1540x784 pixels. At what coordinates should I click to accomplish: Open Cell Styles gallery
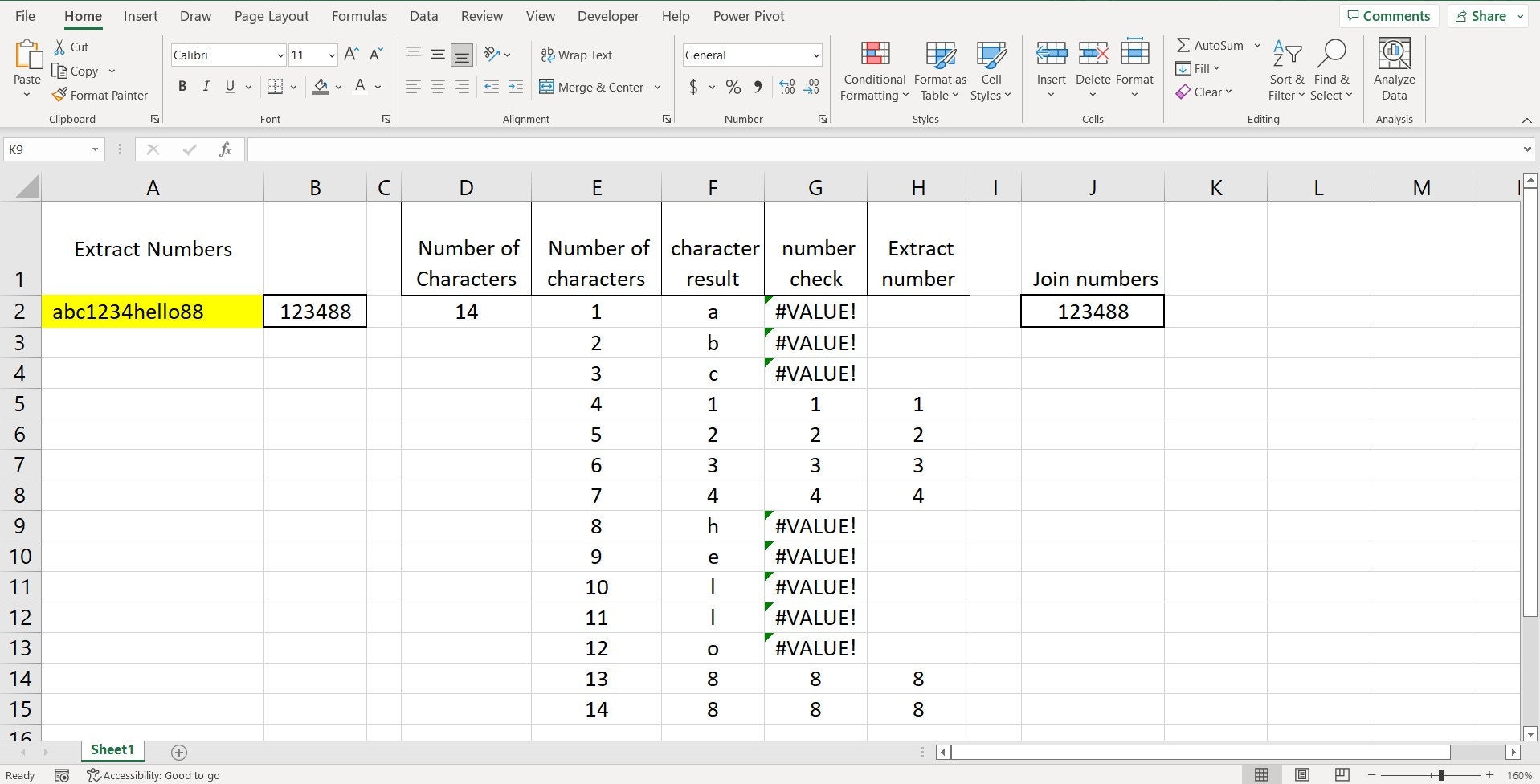pyautogui.click(x=991, y=71)
